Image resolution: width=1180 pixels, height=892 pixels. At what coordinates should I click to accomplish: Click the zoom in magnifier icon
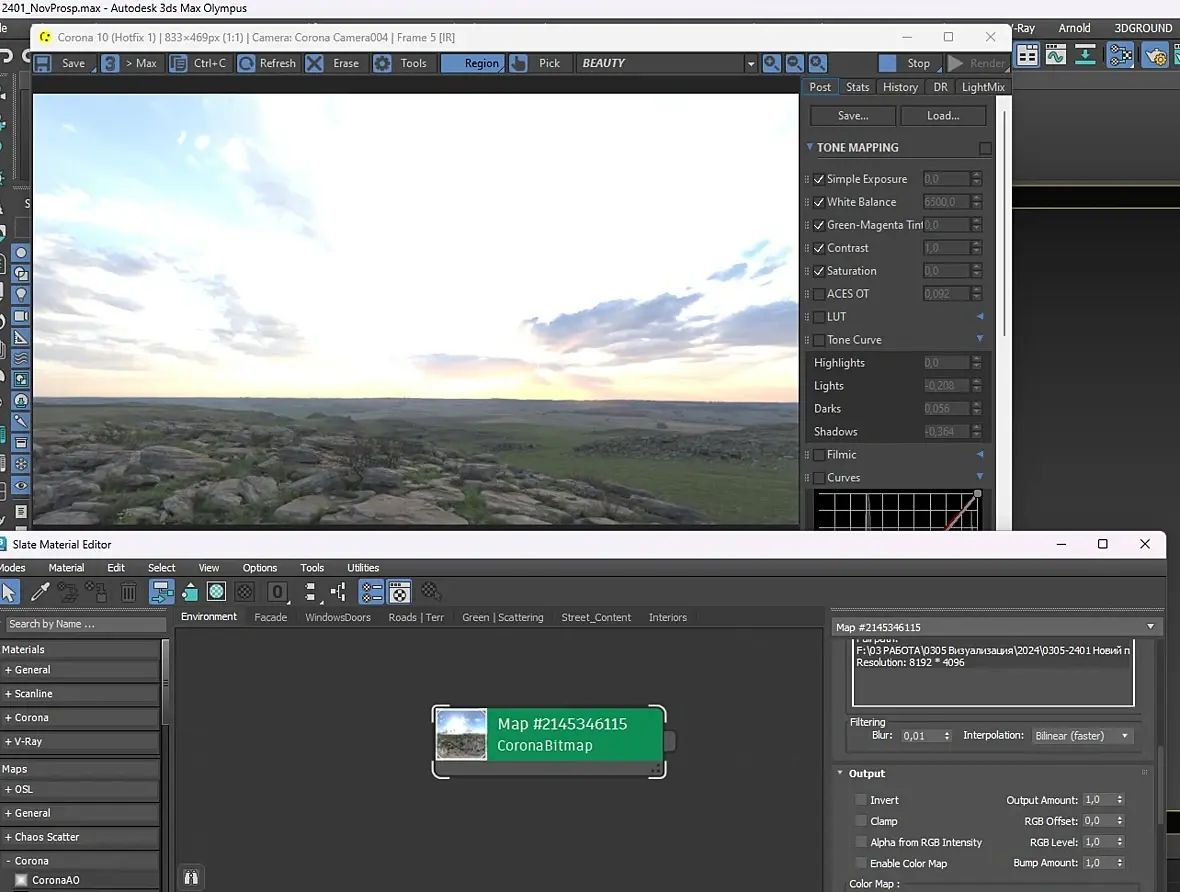click(x=772, y=63)
